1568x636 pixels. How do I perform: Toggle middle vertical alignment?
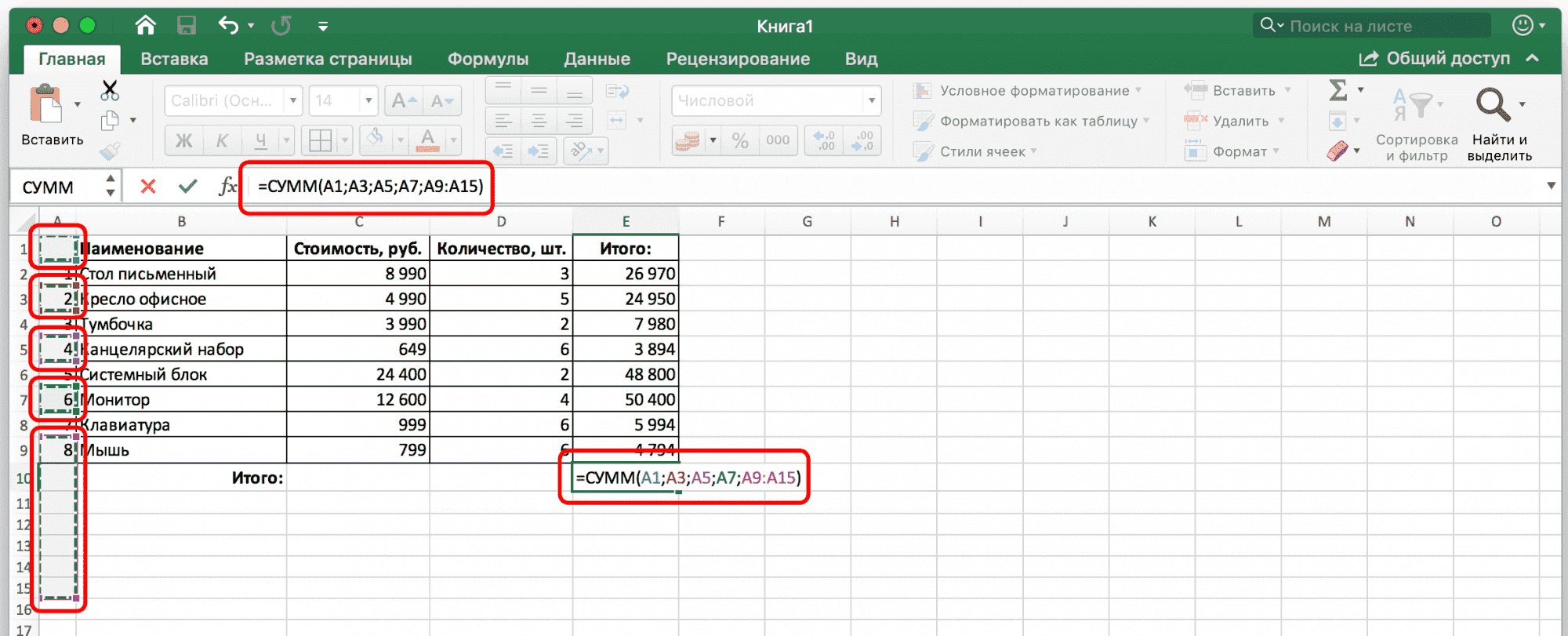click(539, 91)
